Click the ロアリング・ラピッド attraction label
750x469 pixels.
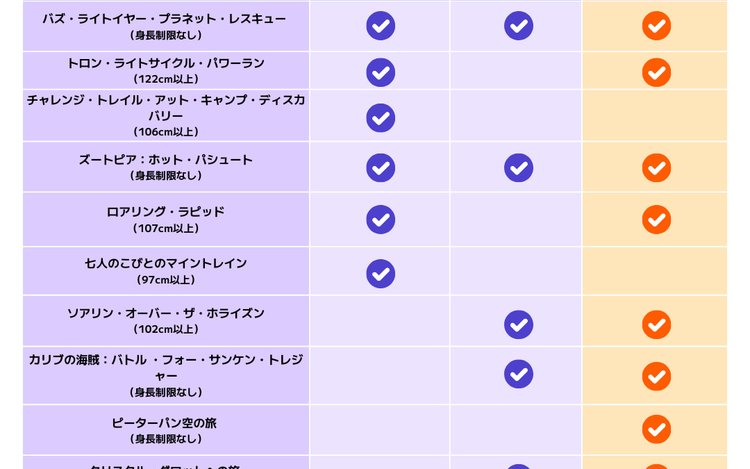point(165,212)
